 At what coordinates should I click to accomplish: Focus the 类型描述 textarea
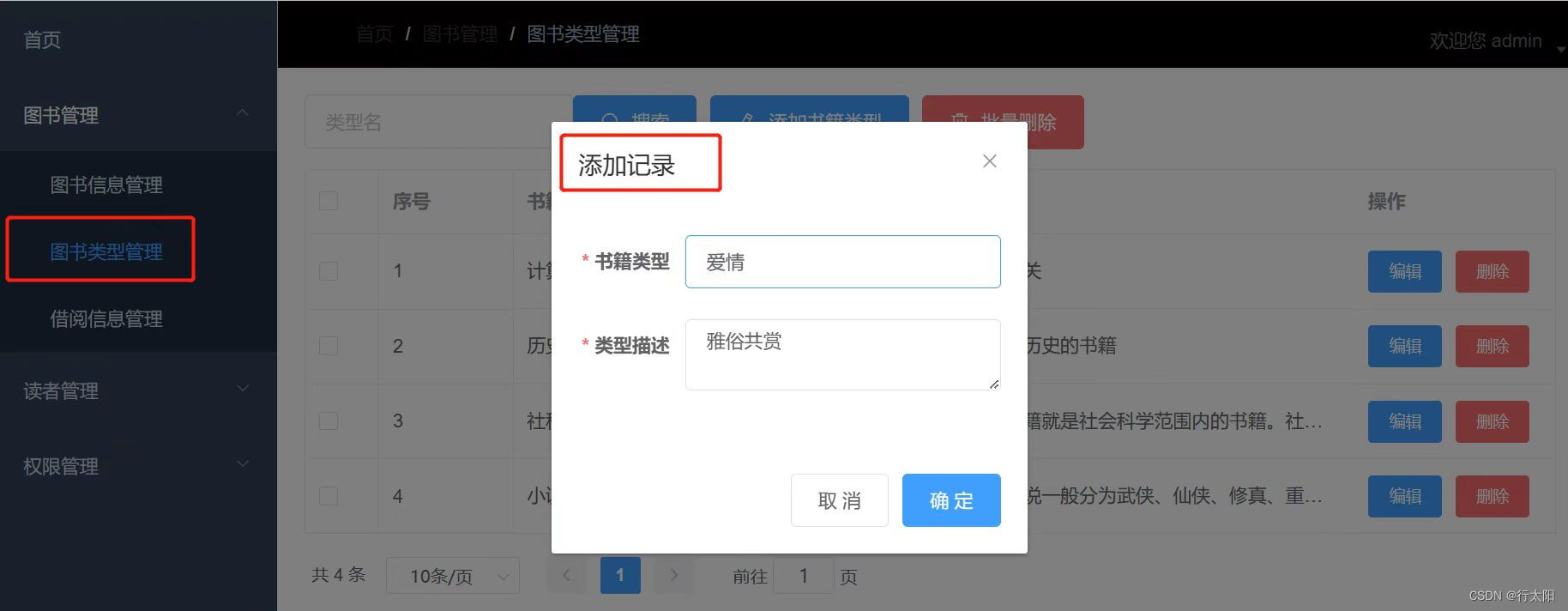pyautogui.click(x=843, y=354)
